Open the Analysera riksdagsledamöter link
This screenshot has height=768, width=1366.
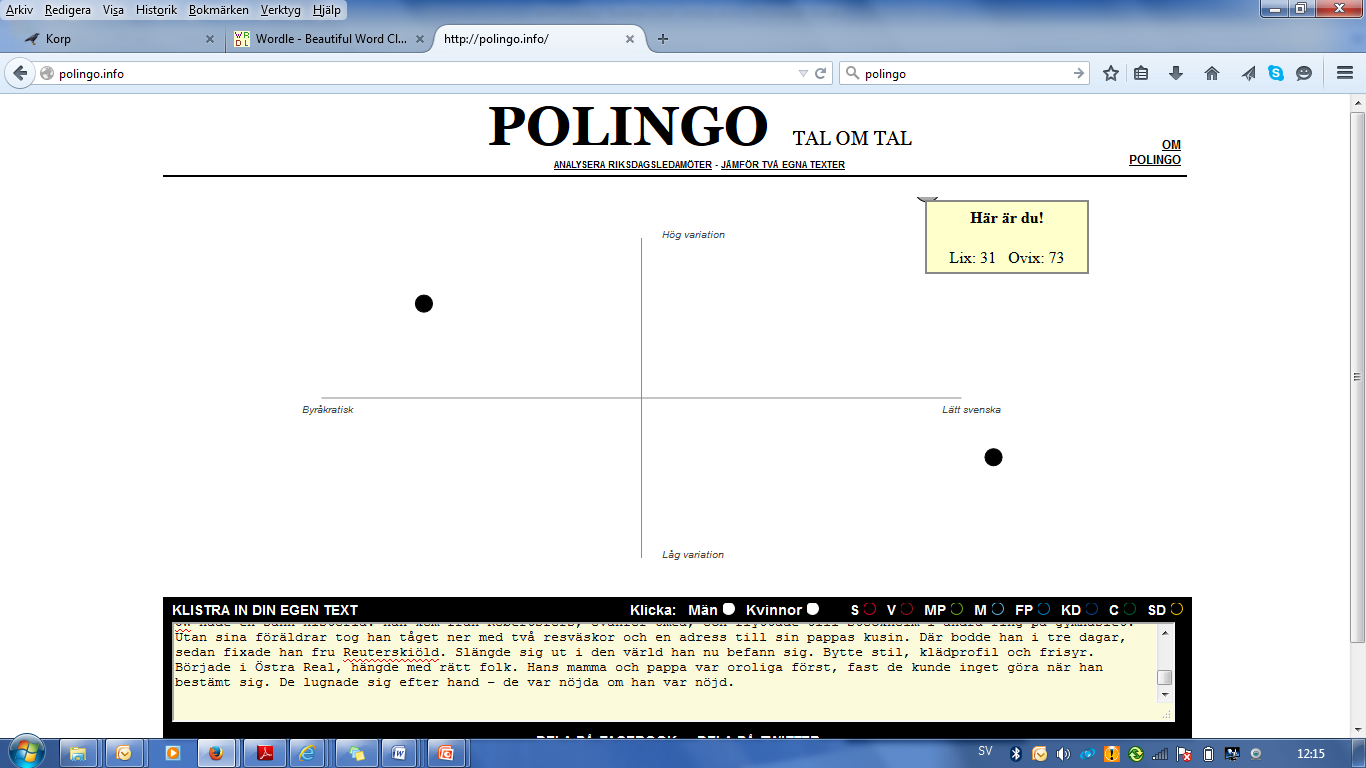(x=633, y=165)
